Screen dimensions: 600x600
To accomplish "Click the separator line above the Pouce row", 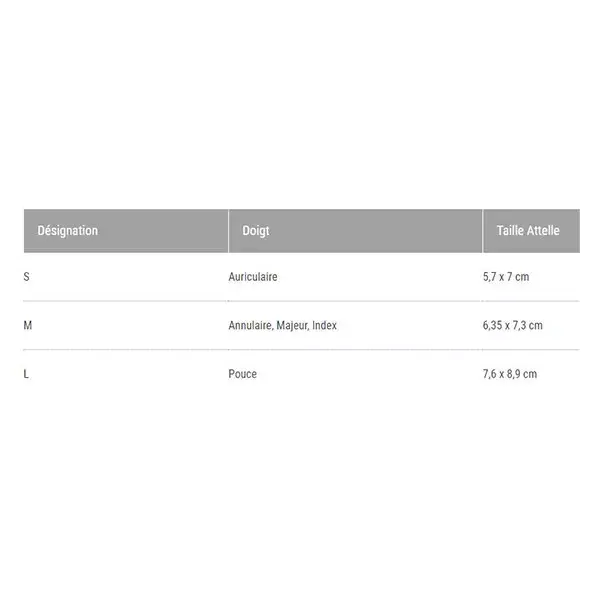I will (x=302, y=349).
